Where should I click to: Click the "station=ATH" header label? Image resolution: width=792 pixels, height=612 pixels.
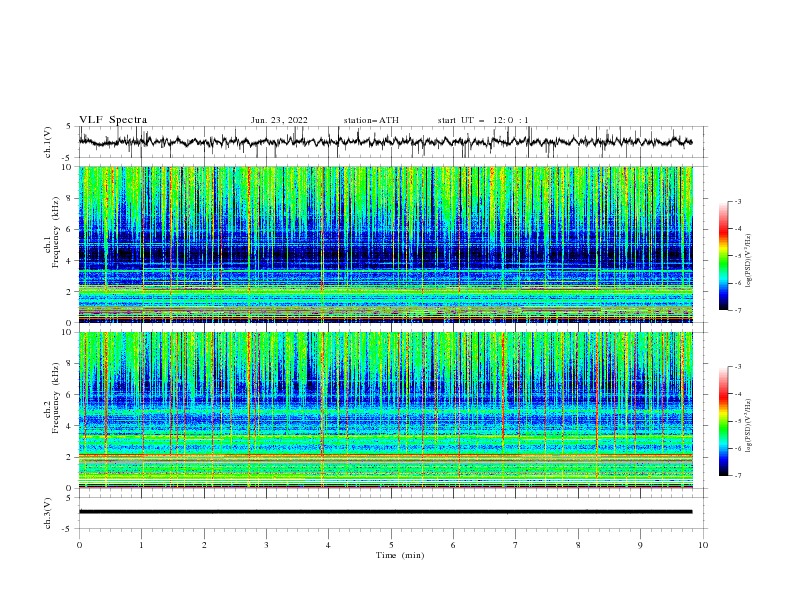point(371,120)
